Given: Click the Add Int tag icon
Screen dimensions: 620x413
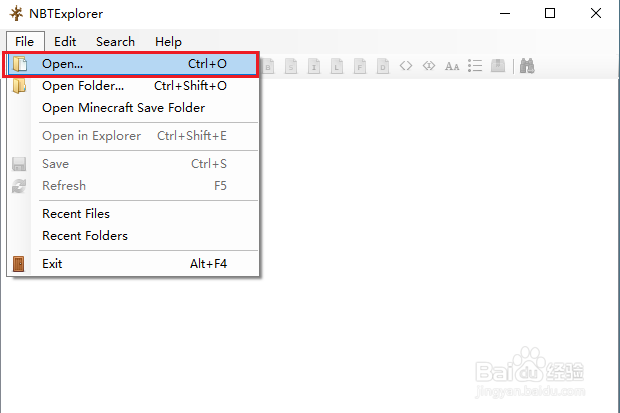Looking at the screenshot, I should coord(314,66).
